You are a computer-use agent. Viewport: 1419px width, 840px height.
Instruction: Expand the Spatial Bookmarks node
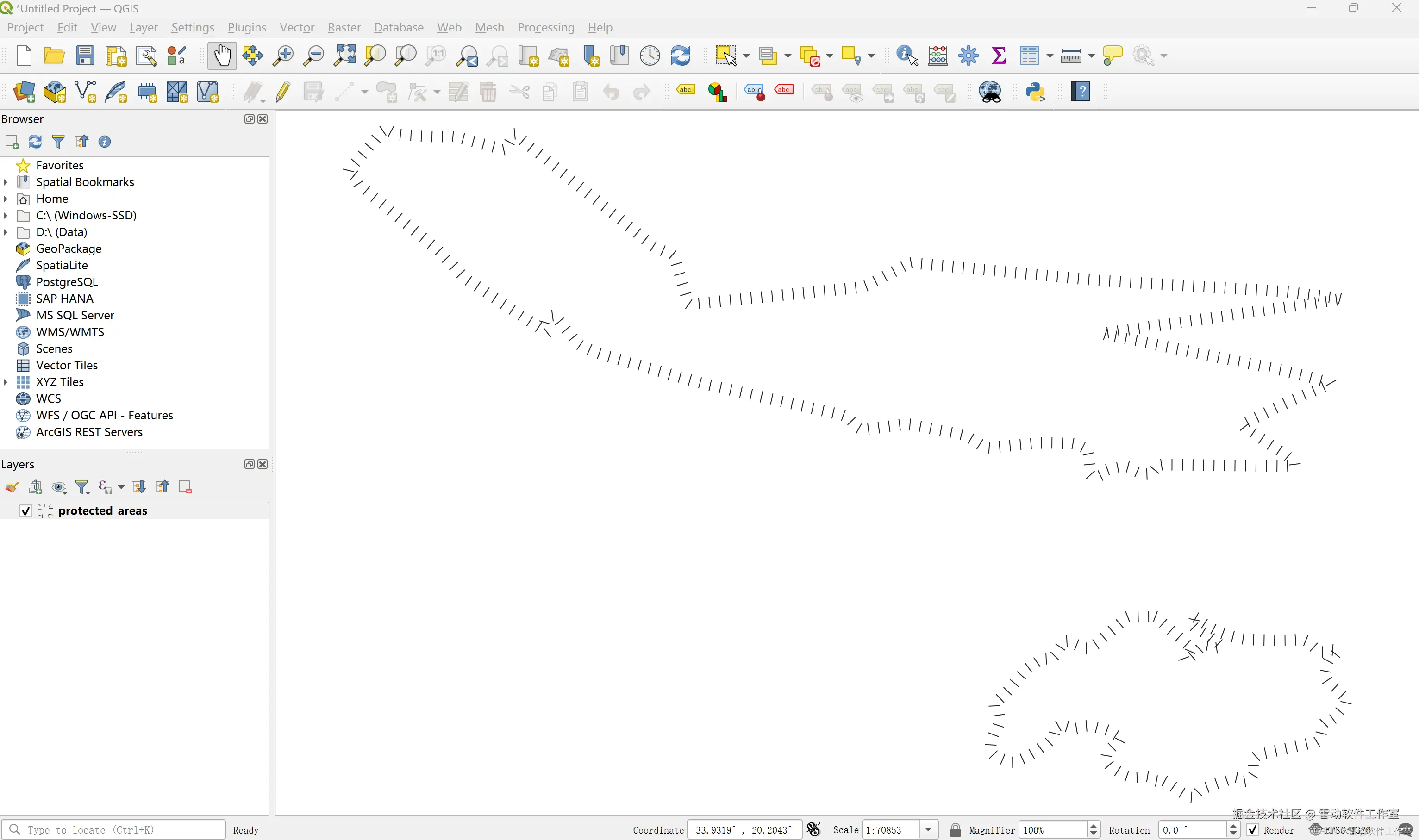(6, 182)
